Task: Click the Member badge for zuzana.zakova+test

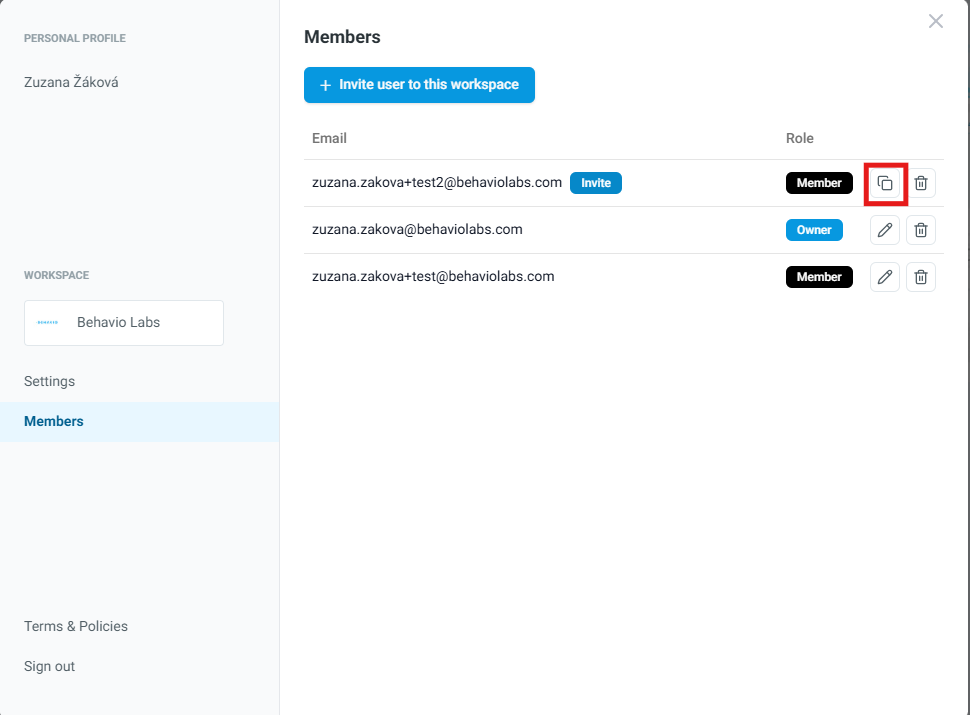Action: pos(819,277)
